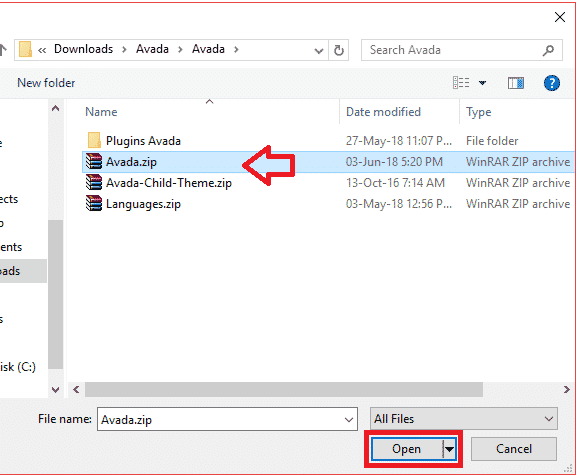Click the magnifier icon in Search Avada box
The width and height of the screenshot is (576, 475).
548,50
